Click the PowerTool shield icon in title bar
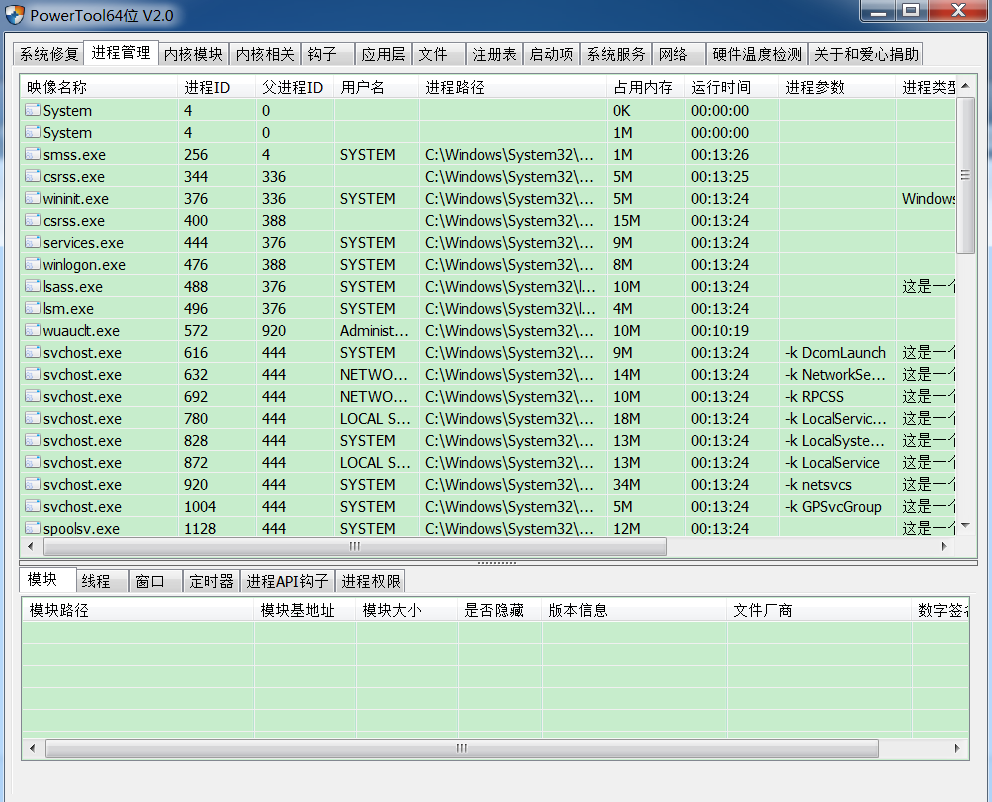 pyautogui.click(x=15, y=15)
